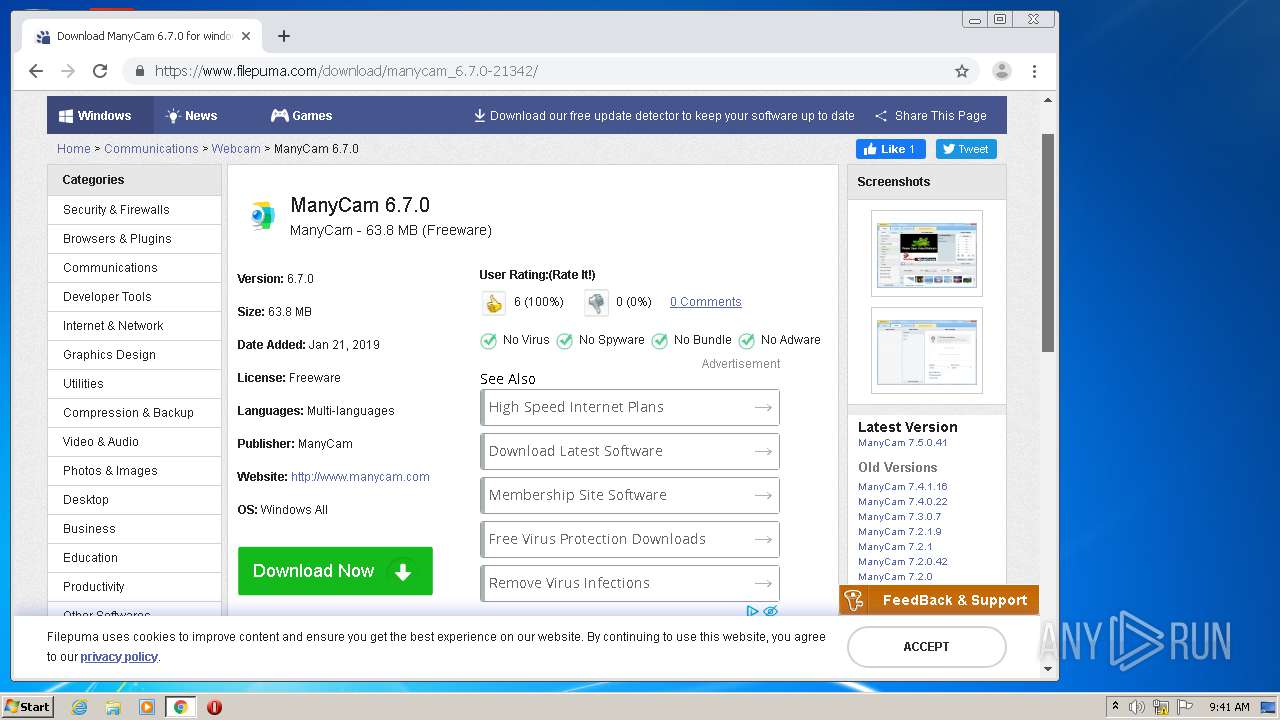The image size is (1280, 720).
Task: Reload the page with refresh icon
Action: [100, 71]
